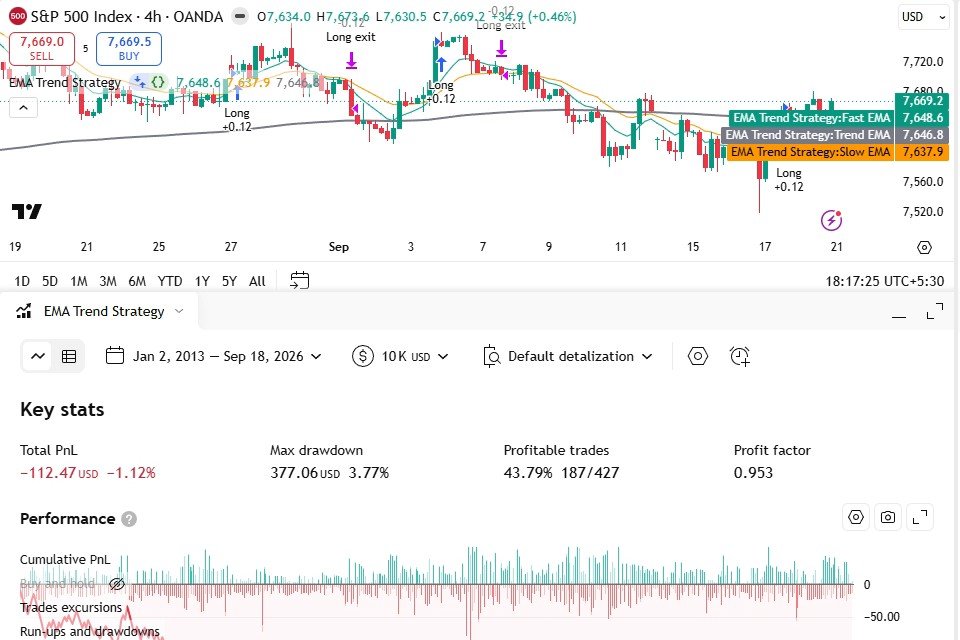The width and height of the screenshot is (960, 640).
Task: Click the sparkle icon next to EMA Trend Strategy legend
Action: (x=140, y=81)
